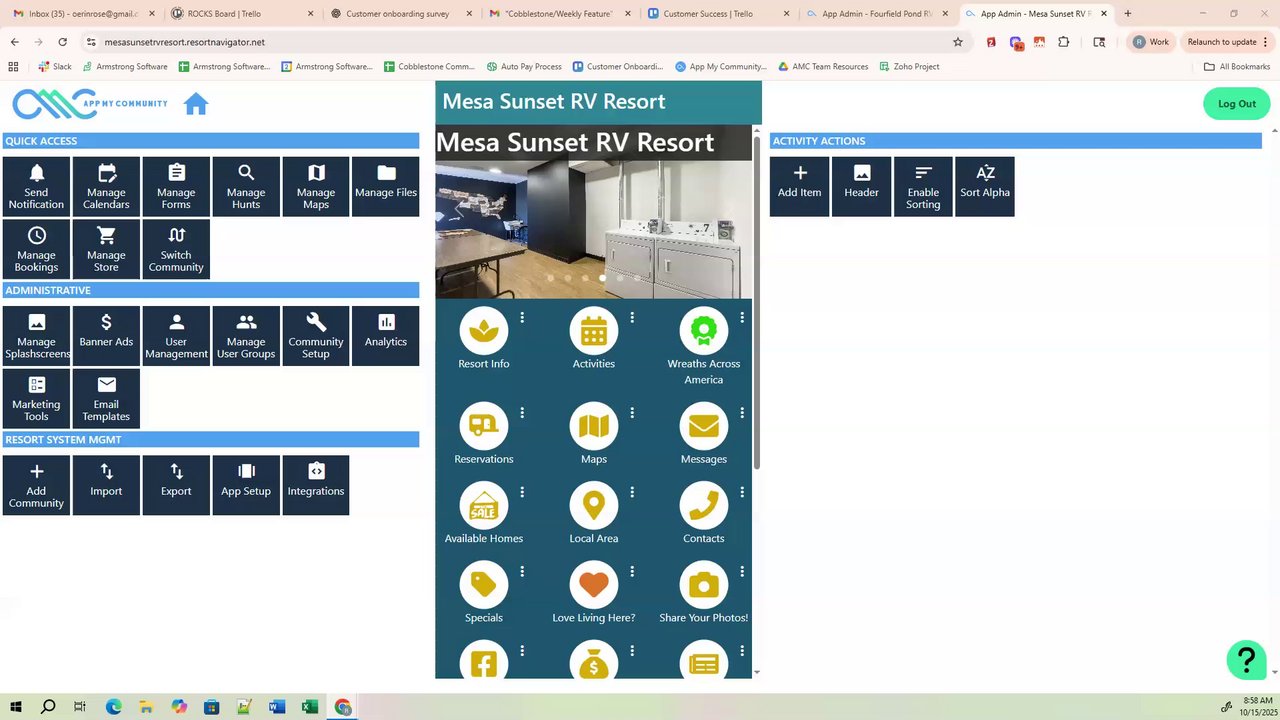Open Analytics tile
The width and height of the screenshot is (1280, 720).
click(386, 336)
